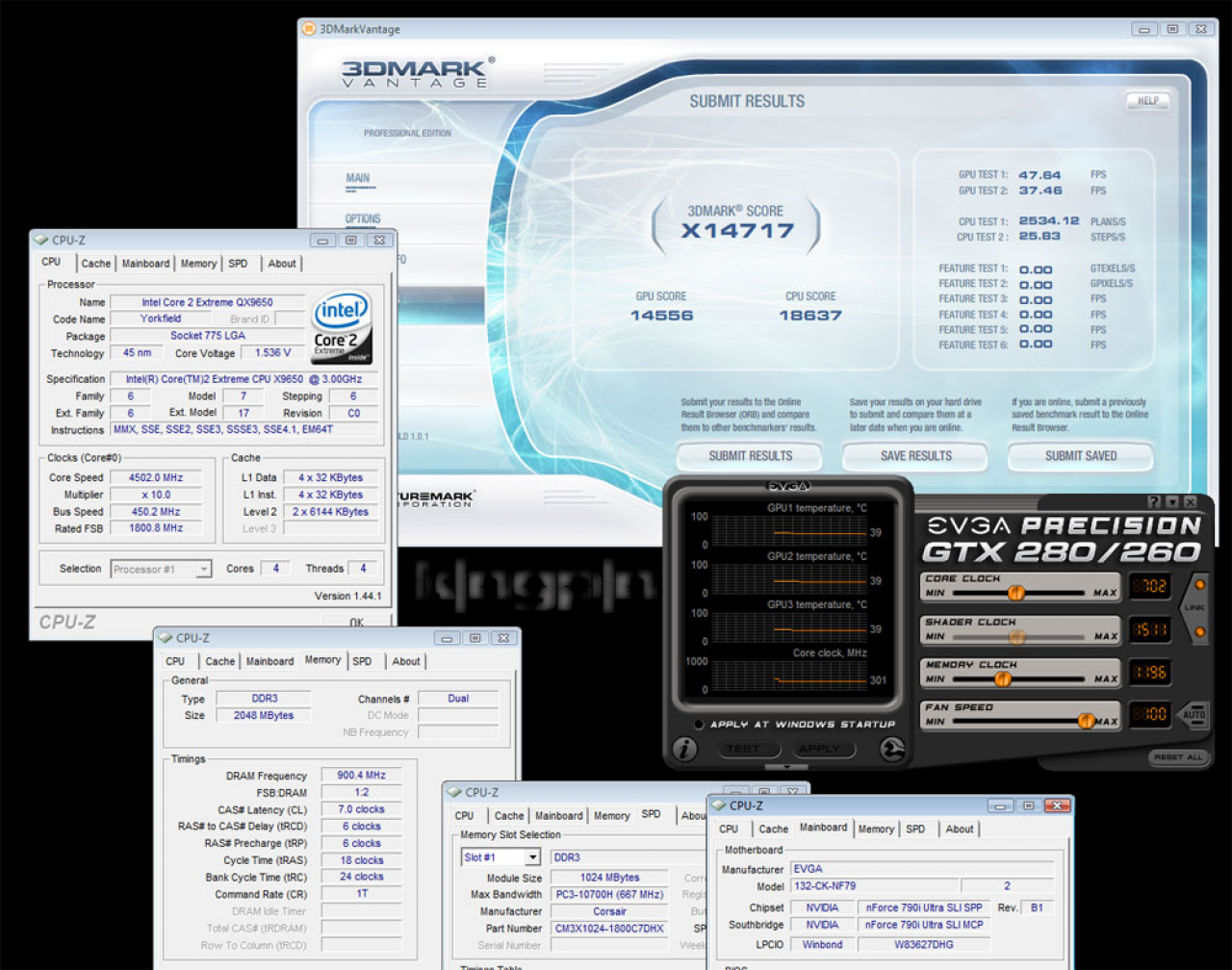Open EVGA Precision information icon
This screenshot has height=970, width=1232.
click(684, 750)
